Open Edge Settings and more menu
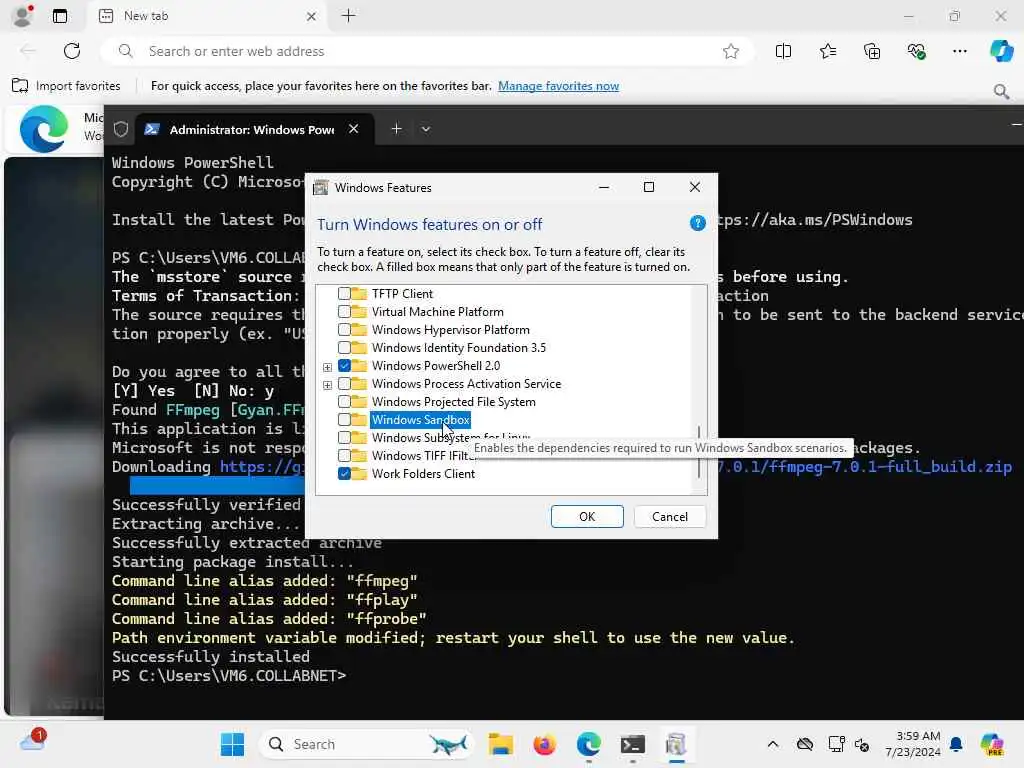Viewport: 1024px width, 768px height. [959, 51]
